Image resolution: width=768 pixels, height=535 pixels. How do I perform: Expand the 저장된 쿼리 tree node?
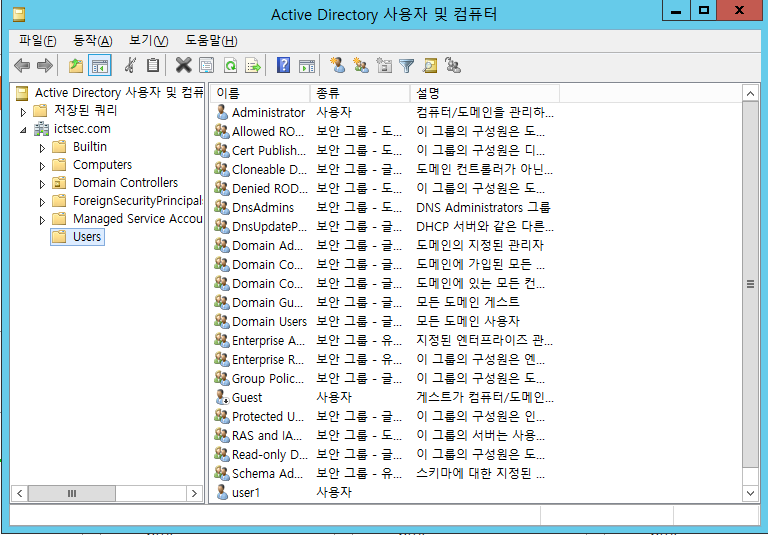click(23, 112)
